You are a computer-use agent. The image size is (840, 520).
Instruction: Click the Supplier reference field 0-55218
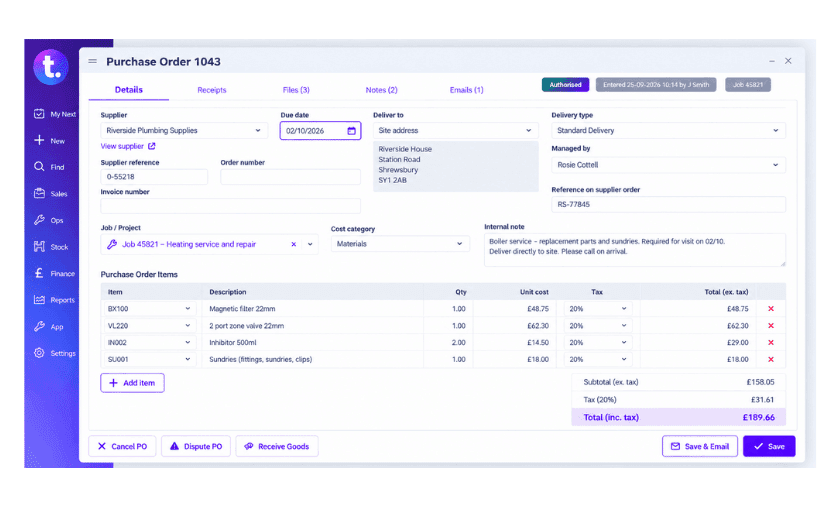coord(154,177)
